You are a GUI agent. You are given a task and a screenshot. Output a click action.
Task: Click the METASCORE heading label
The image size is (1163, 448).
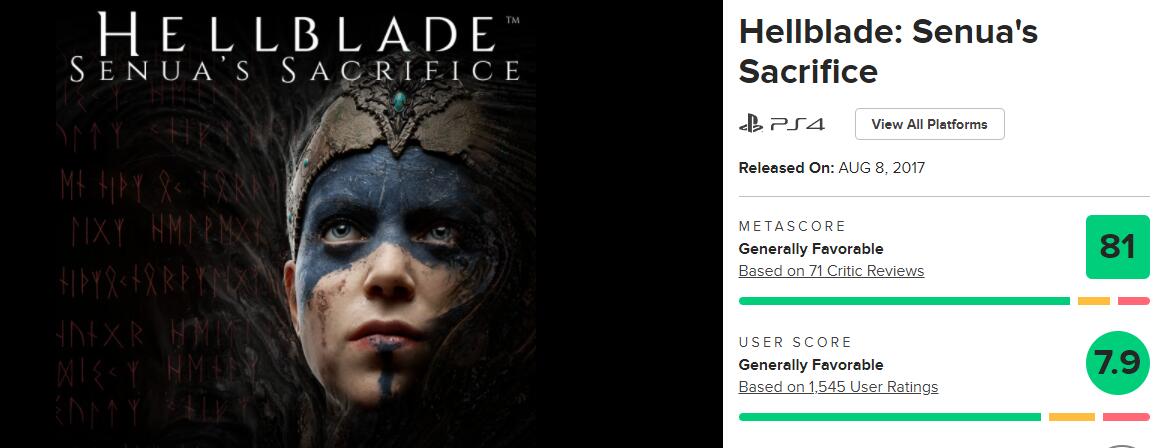coord(792,226)
